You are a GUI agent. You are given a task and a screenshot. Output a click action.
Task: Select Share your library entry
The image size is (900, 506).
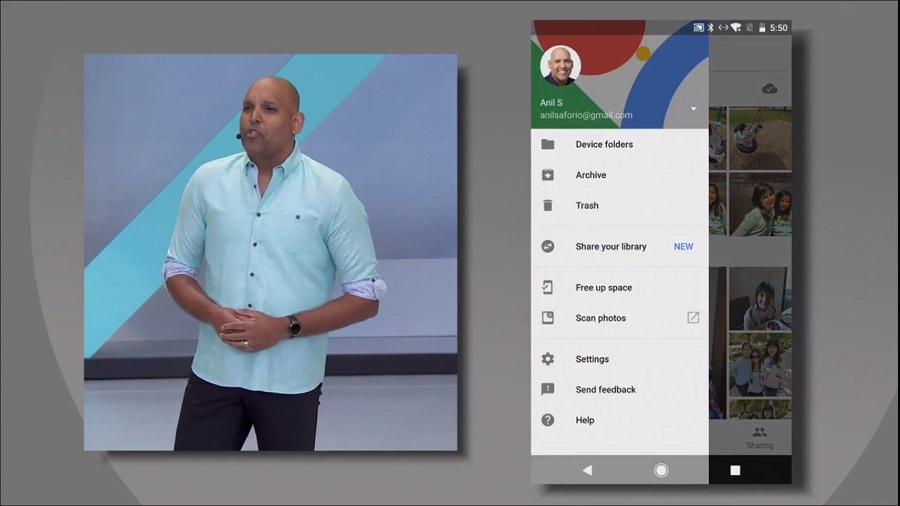[619, 246]
